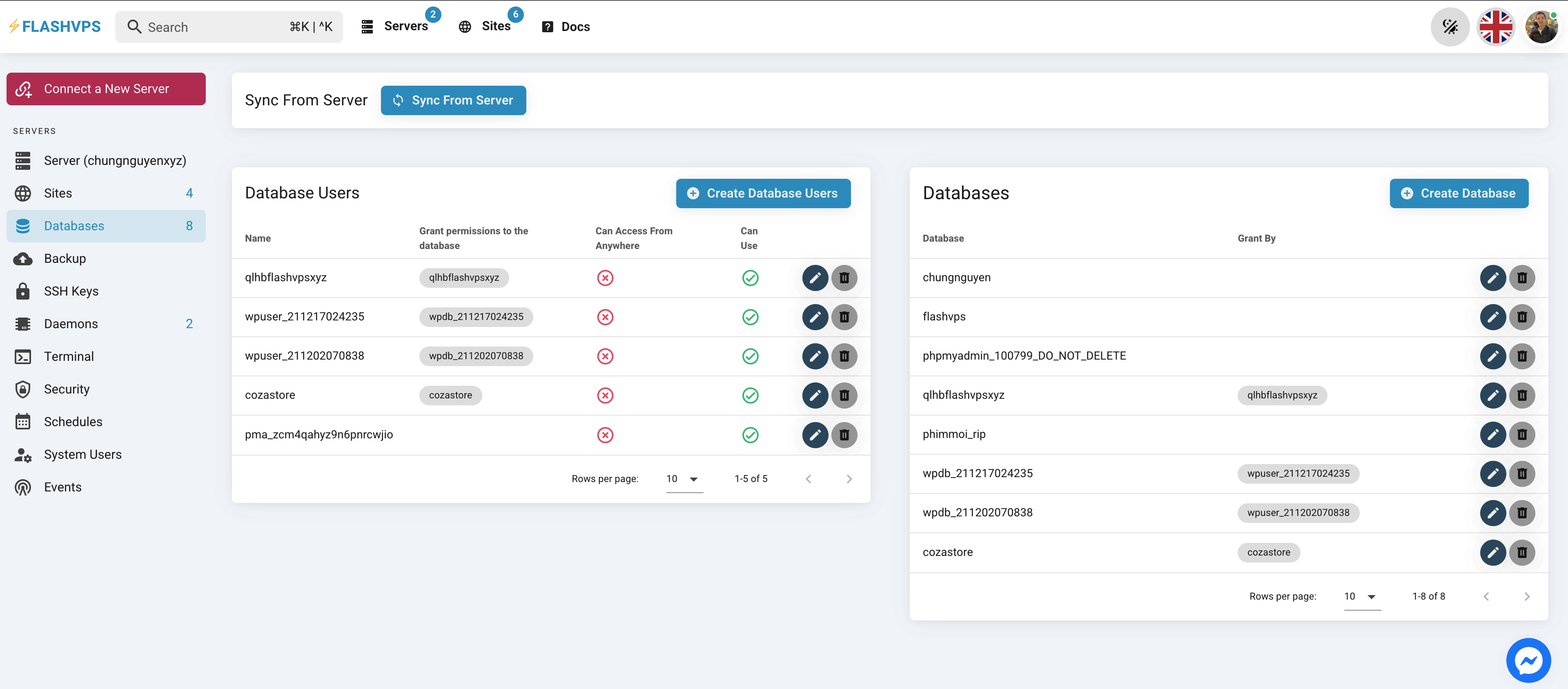
Task: Open the Databases rows per page dropdown
Action: pyautogui.click(x=1361, y=596)
